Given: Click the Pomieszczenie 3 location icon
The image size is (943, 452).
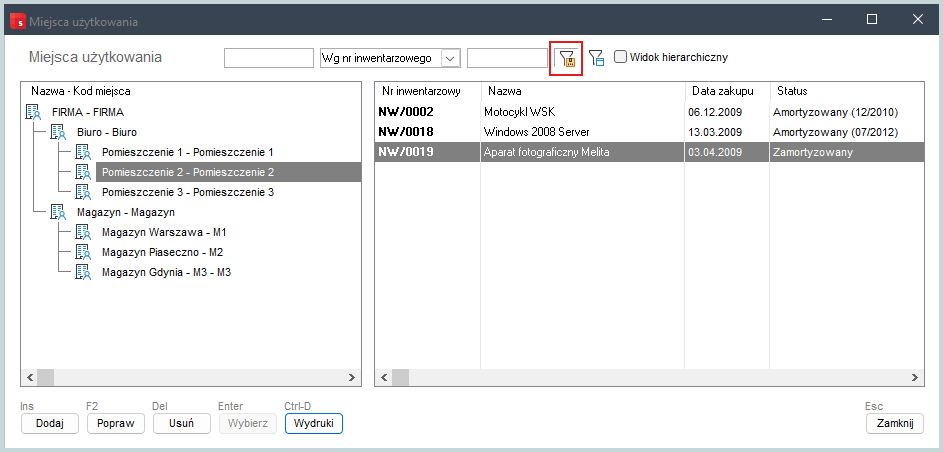Looking at the screenshot, I should click(x=82, y=192).
